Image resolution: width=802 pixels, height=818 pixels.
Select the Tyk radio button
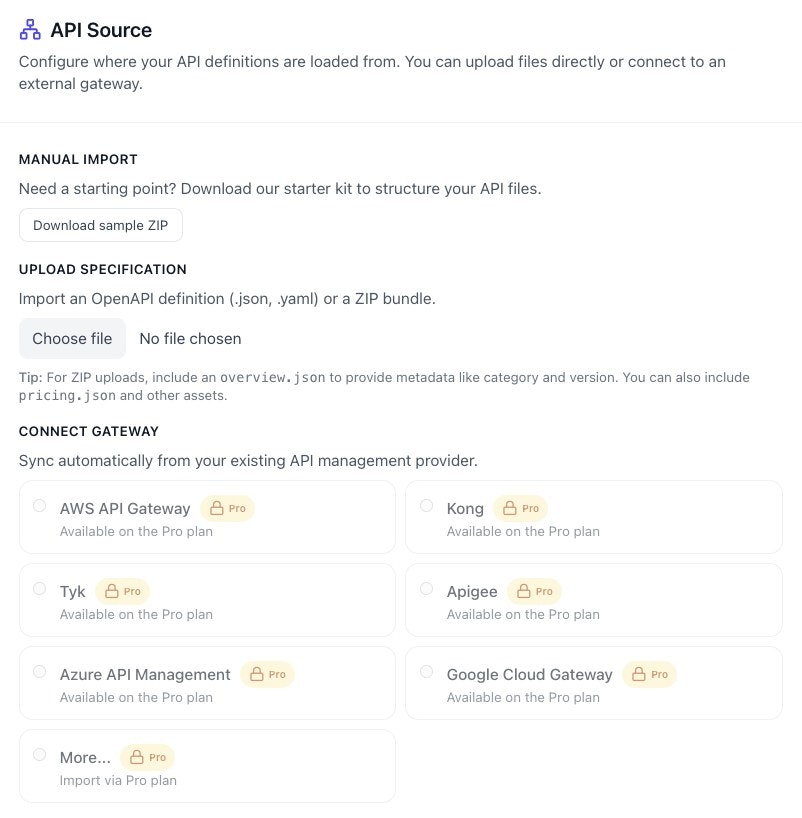[x=39, y=588]
